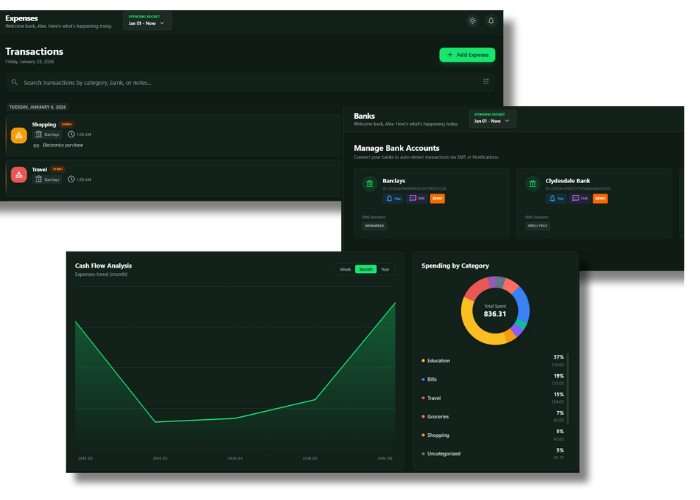Select the Bills legend row
This screenshot has height=500, width=700.
pos(493,379)
